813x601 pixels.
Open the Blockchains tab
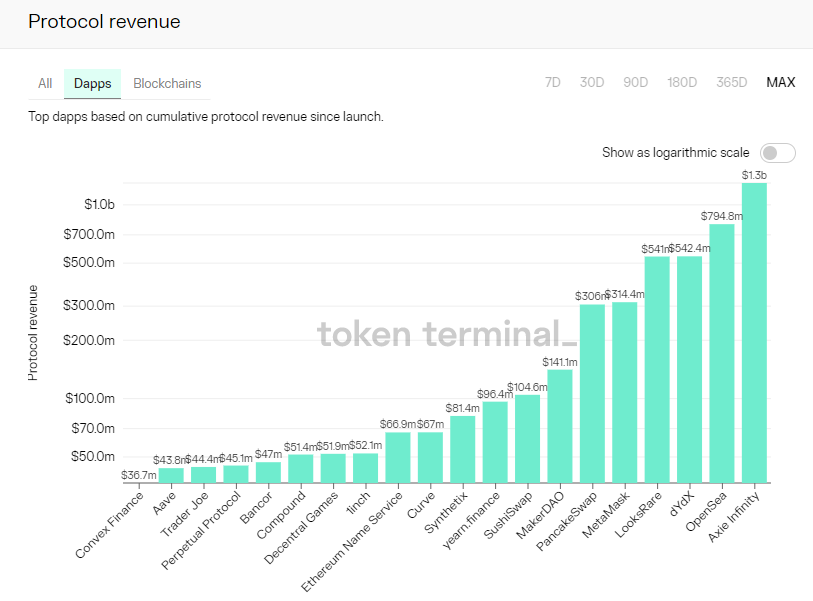pyautogui.click(x=167, y=83)
